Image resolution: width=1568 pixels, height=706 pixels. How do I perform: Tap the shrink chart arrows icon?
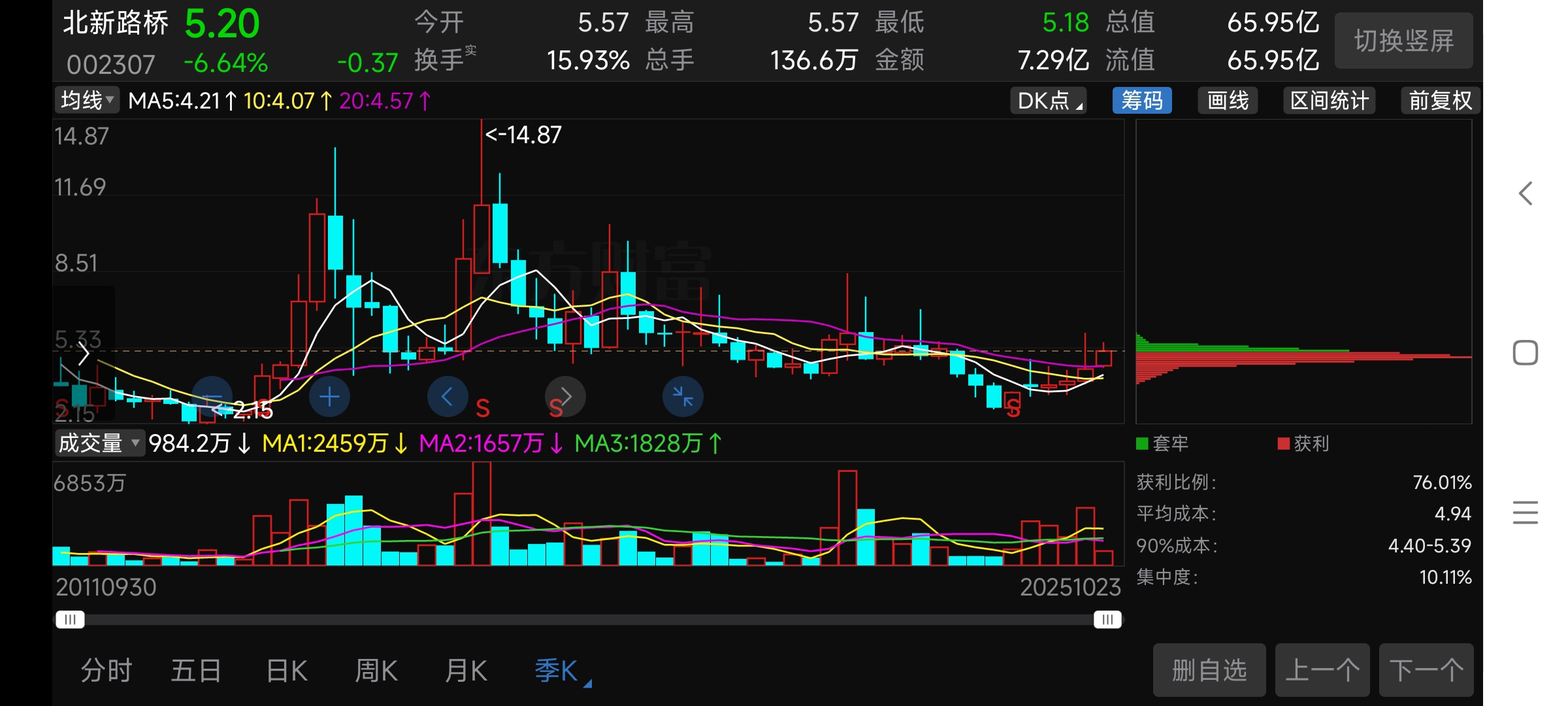tap(683, 397)
